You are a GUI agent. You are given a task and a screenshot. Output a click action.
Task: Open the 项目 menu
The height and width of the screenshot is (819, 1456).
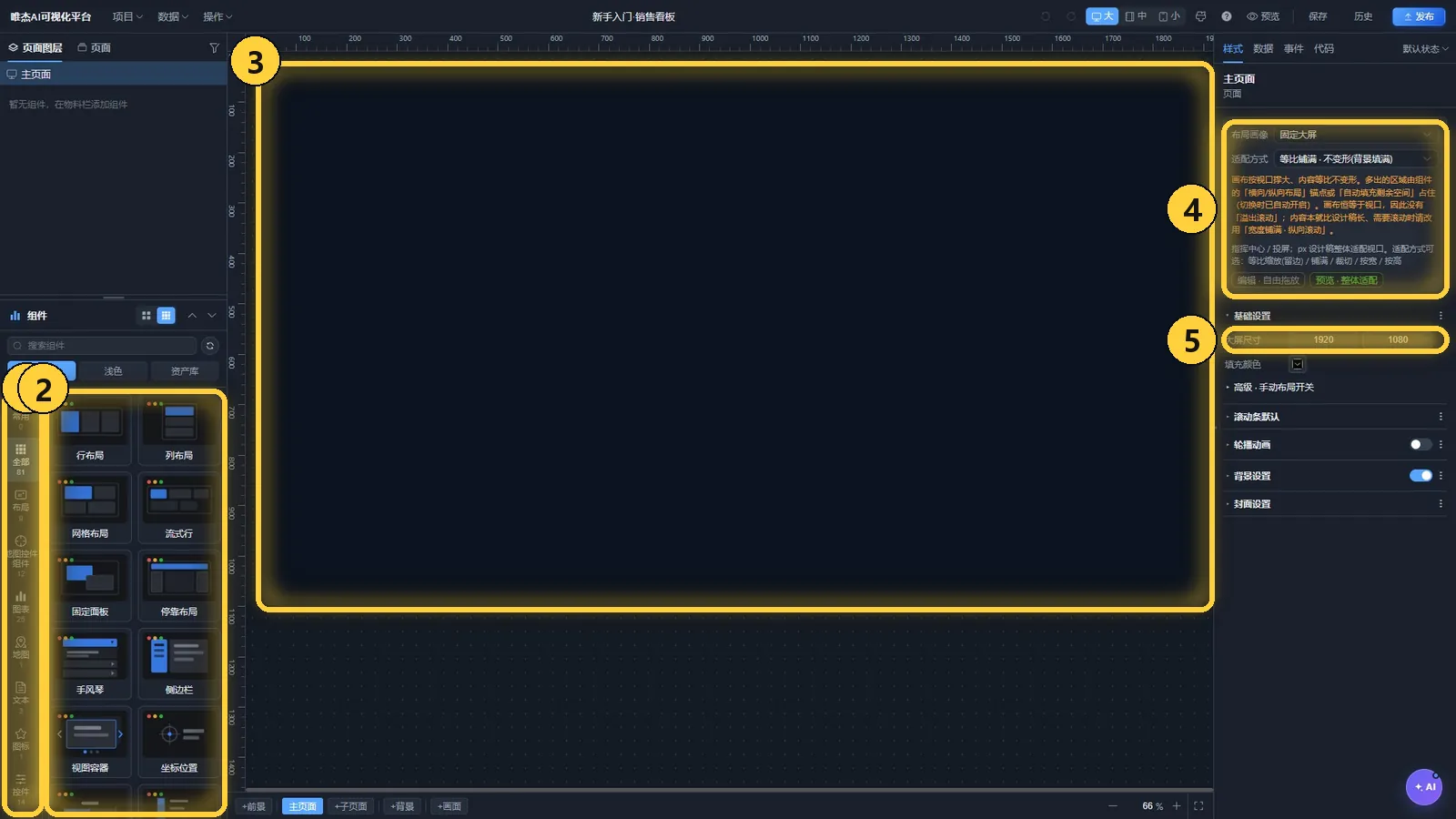(127, 16)
